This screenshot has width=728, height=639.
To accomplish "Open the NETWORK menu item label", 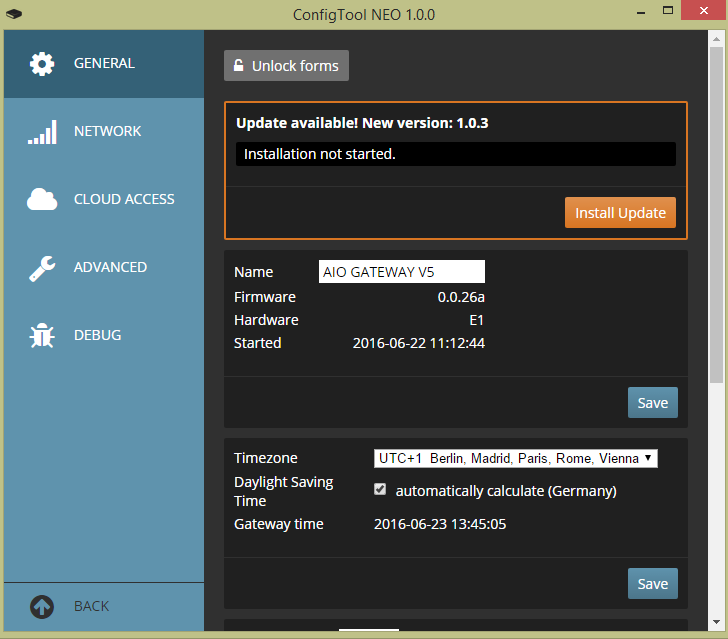I will pyautogui.click(x=107, y=131).
